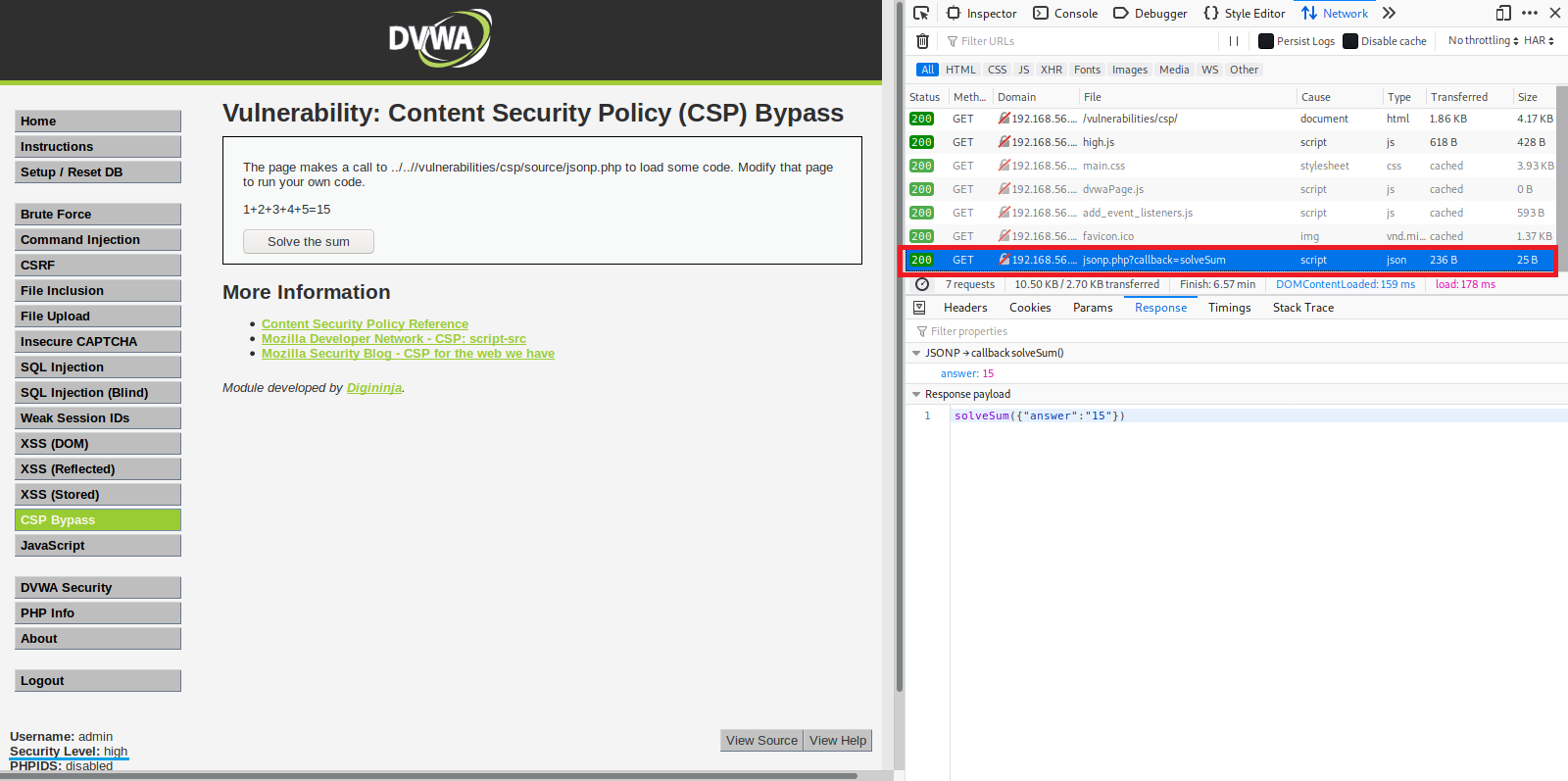The height and width of the screenshot is (781, 1568).
Task: Toggle the WS request filter
Action: pyautogui.click(x=1210, y=70)
